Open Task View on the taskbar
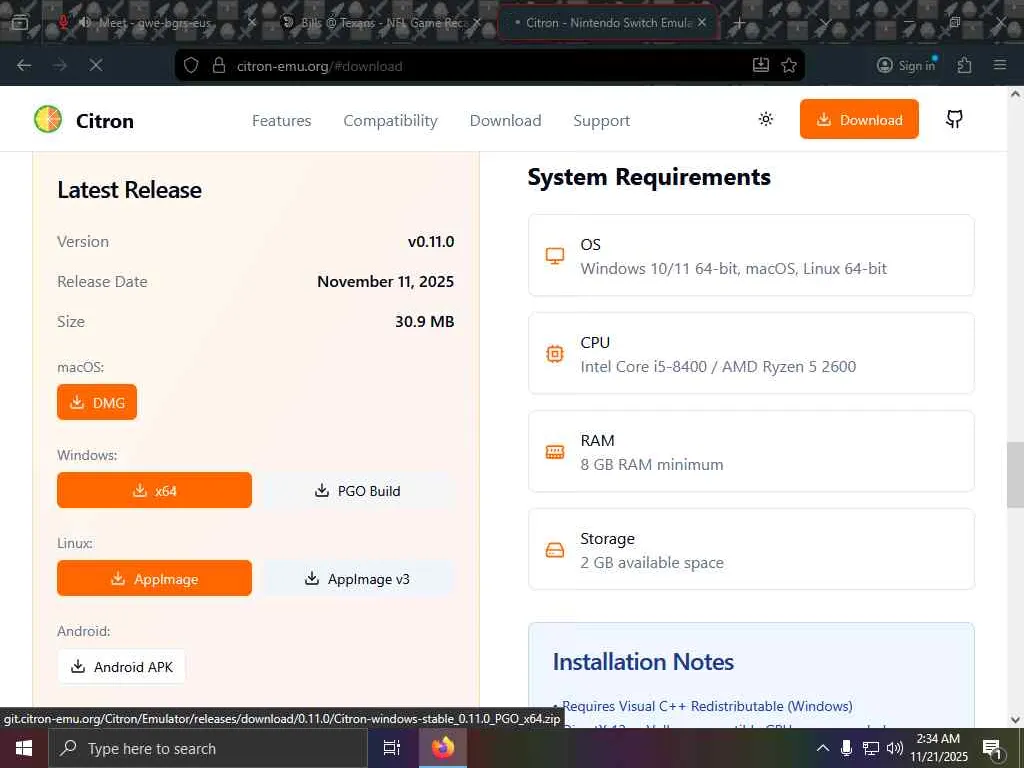1024x768 pixels. 392,748
